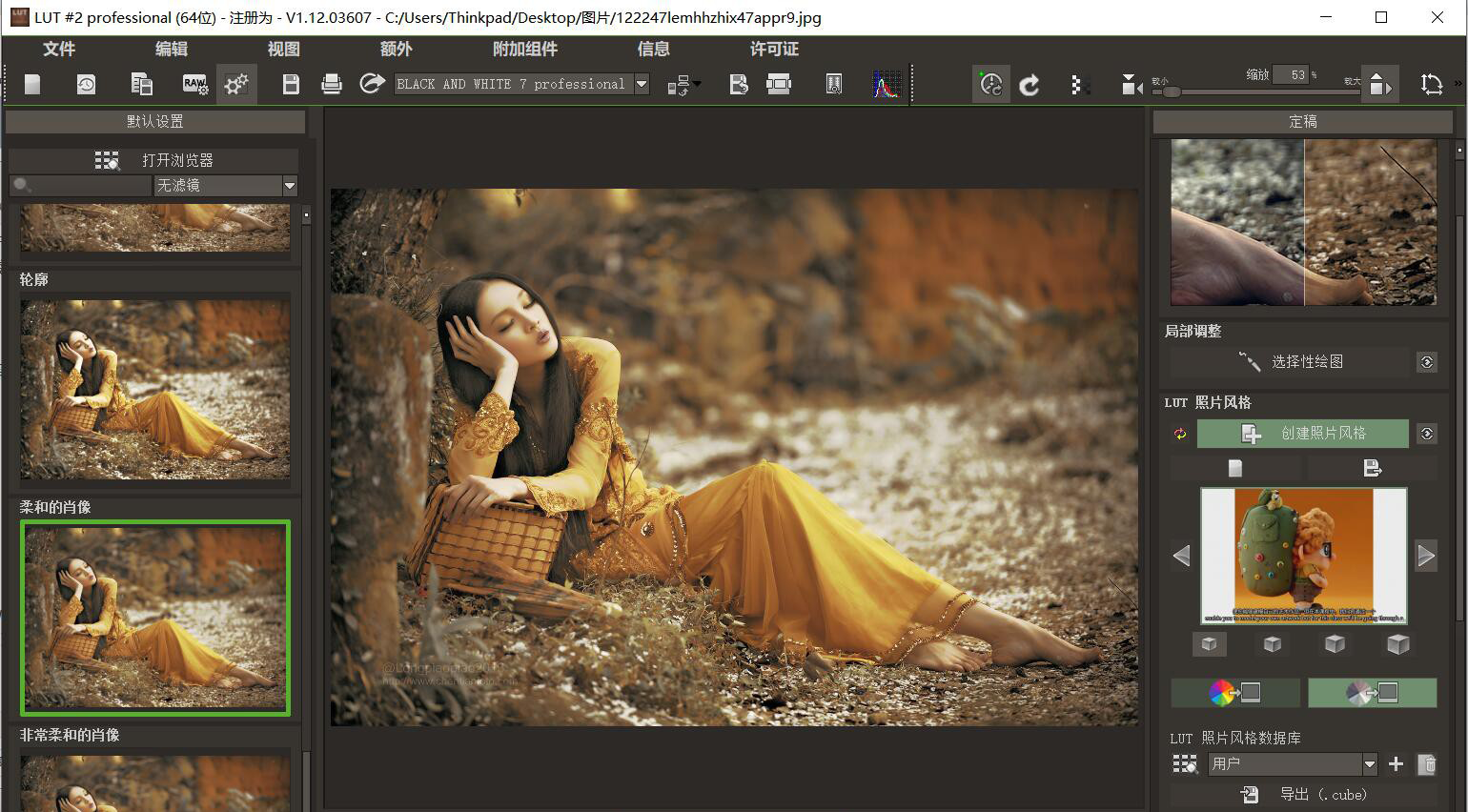Click the zoom slider handle

tap(1172, 91)
